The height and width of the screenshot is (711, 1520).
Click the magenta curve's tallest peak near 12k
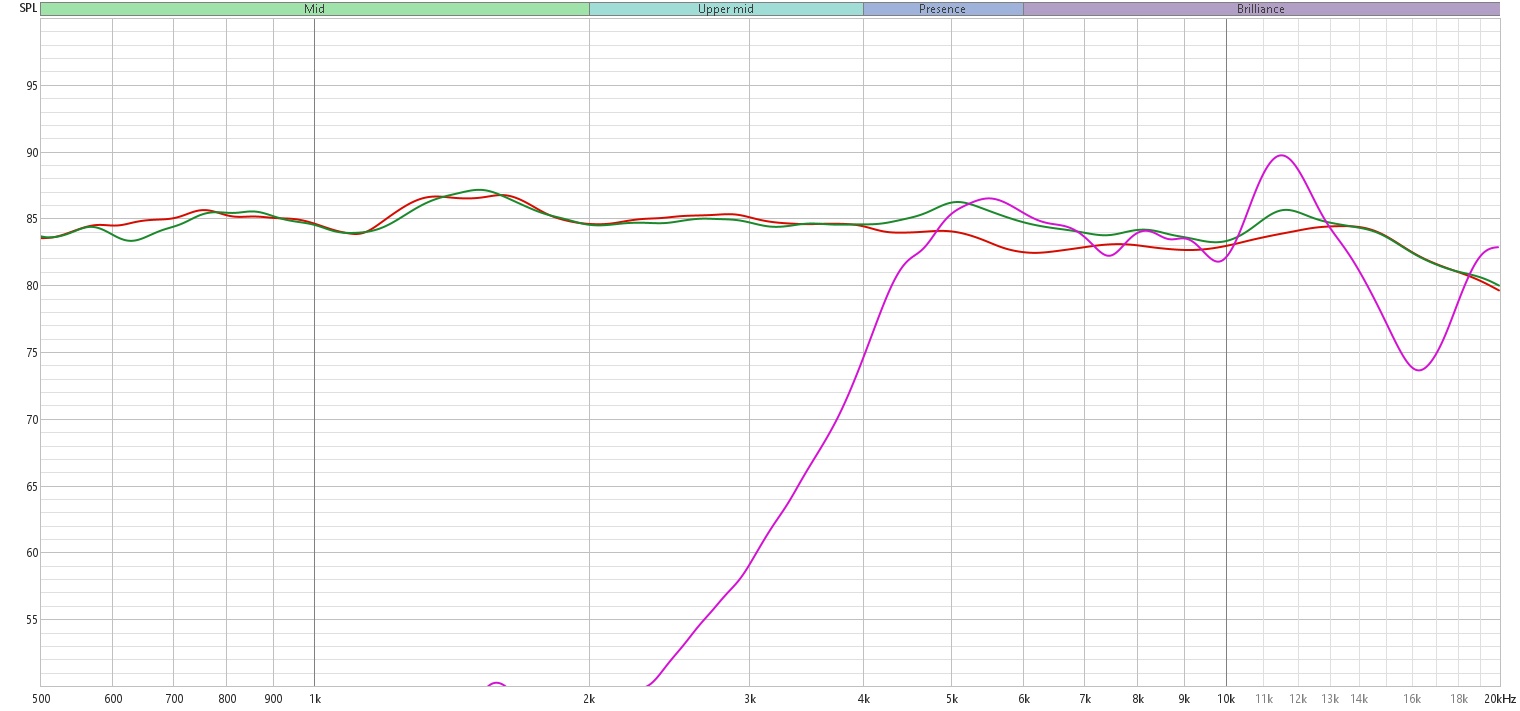tap(1280, 155)
